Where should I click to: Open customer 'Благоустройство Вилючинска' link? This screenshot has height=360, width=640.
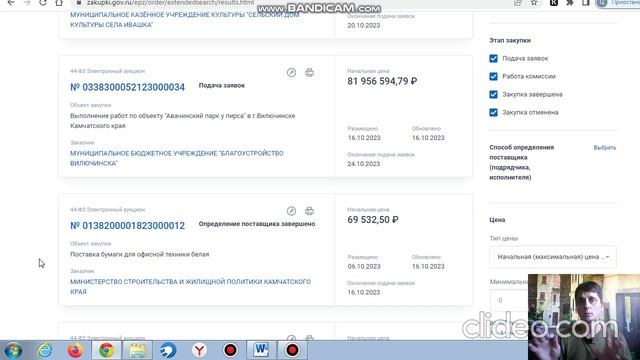[177, 158]
